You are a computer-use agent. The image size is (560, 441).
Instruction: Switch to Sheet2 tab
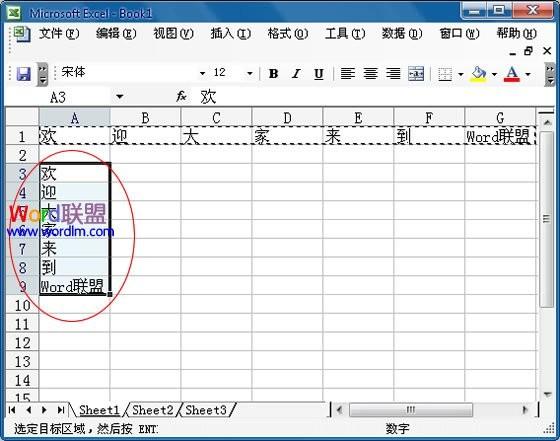pos(152,410)
